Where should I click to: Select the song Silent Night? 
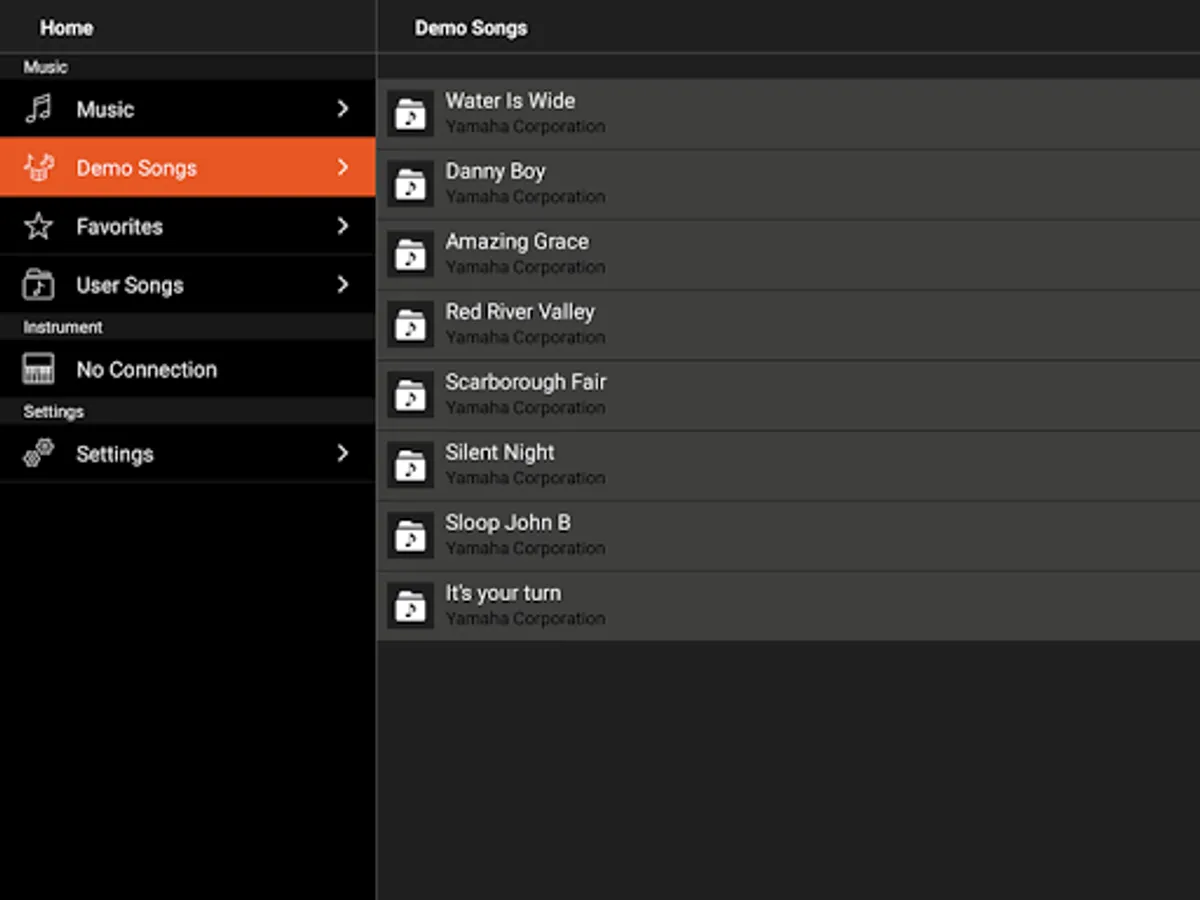coord(788,465)
